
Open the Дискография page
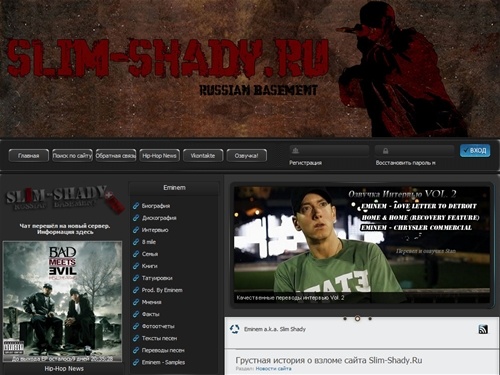pyautogui.click(x=159, y=218)
